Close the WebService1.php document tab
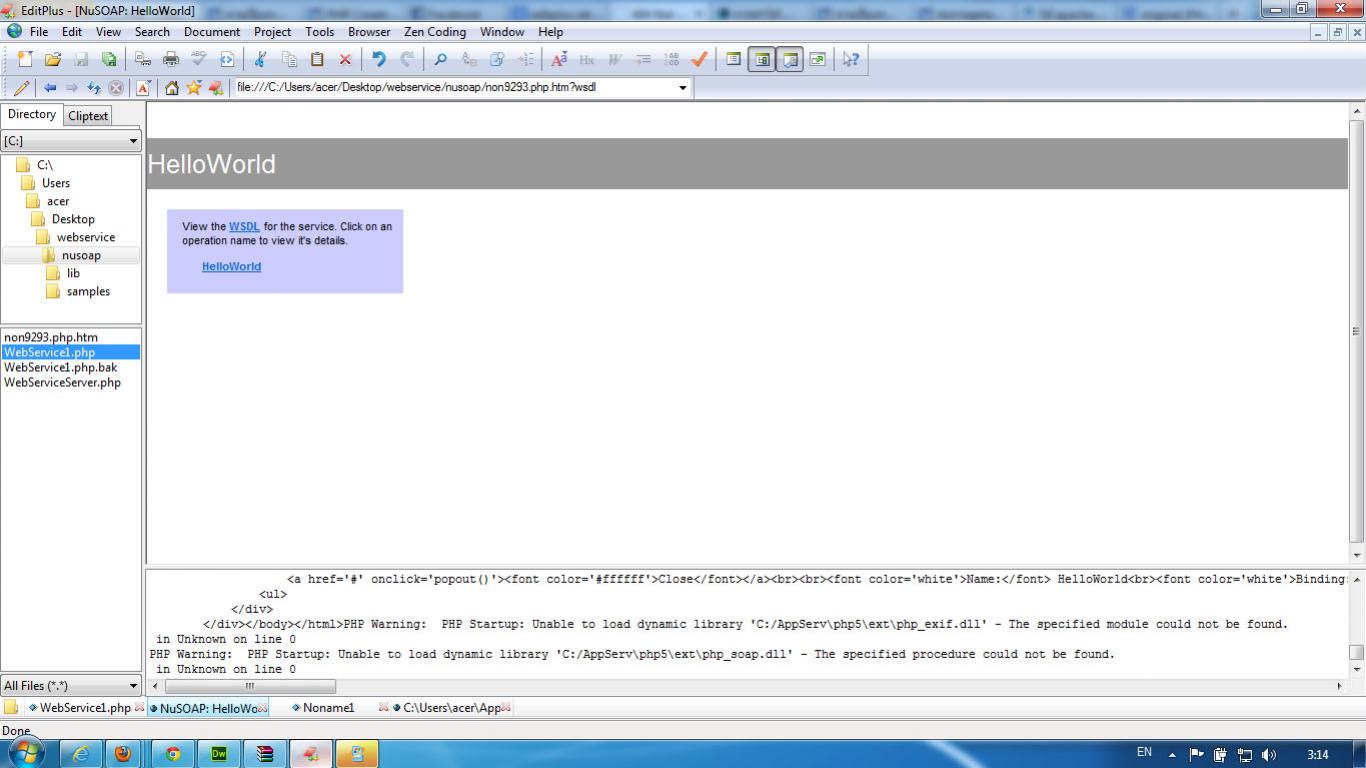Viewport: 1366px width, 768px height. pyautogui.click(x=140, y=708)
